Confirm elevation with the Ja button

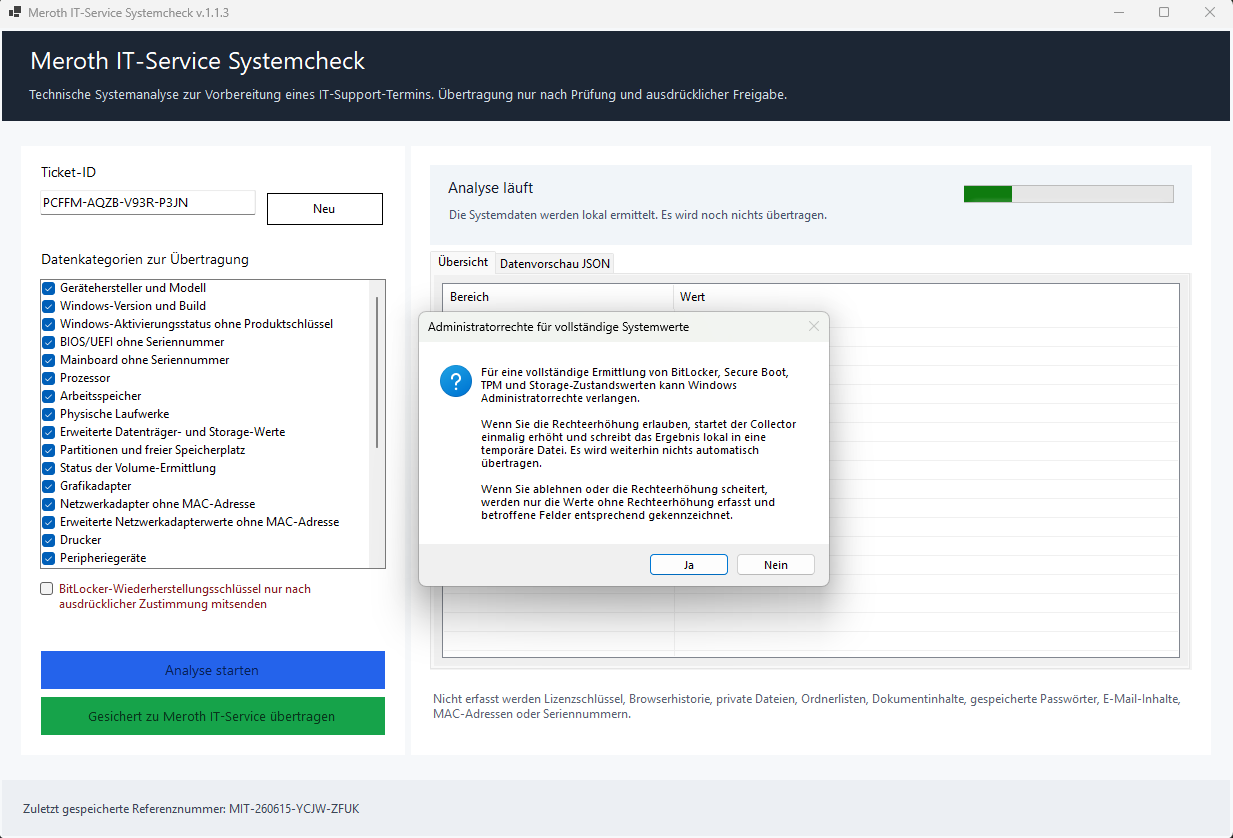pos(689,565)
